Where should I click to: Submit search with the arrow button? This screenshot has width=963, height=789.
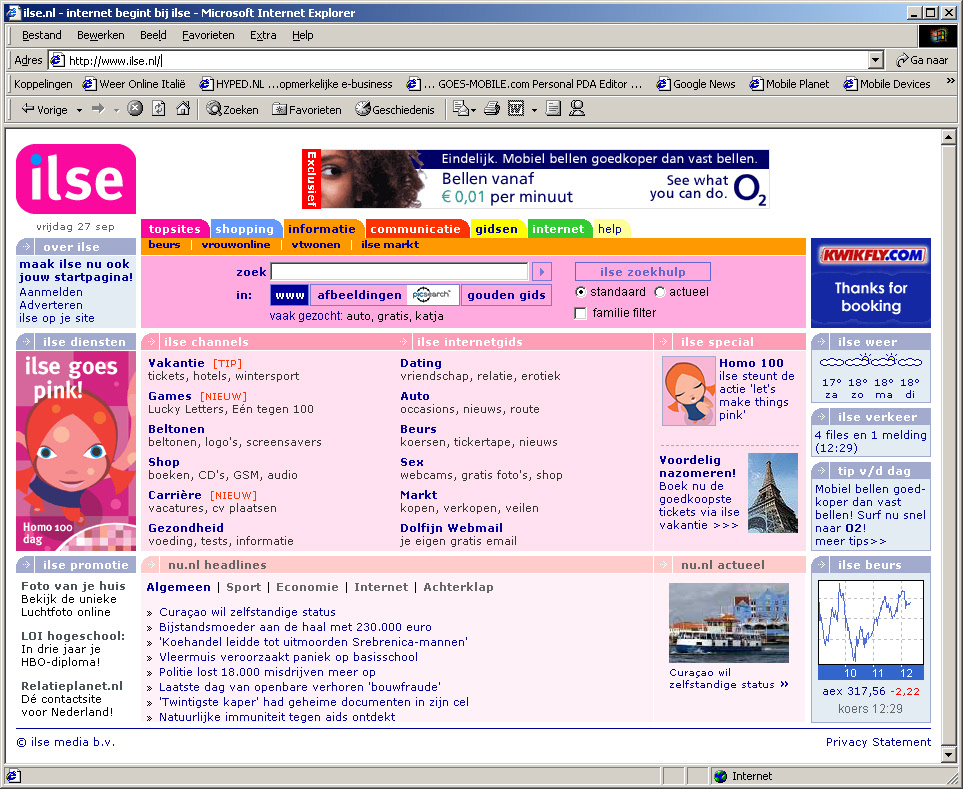click(542, 271)
